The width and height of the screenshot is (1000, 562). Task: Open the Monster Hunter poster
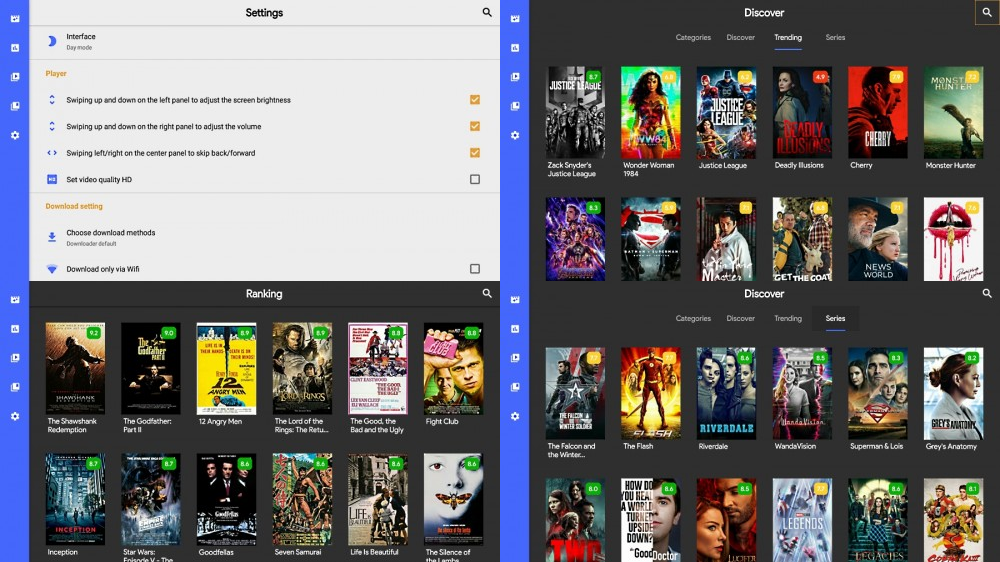tap(953, 112)
